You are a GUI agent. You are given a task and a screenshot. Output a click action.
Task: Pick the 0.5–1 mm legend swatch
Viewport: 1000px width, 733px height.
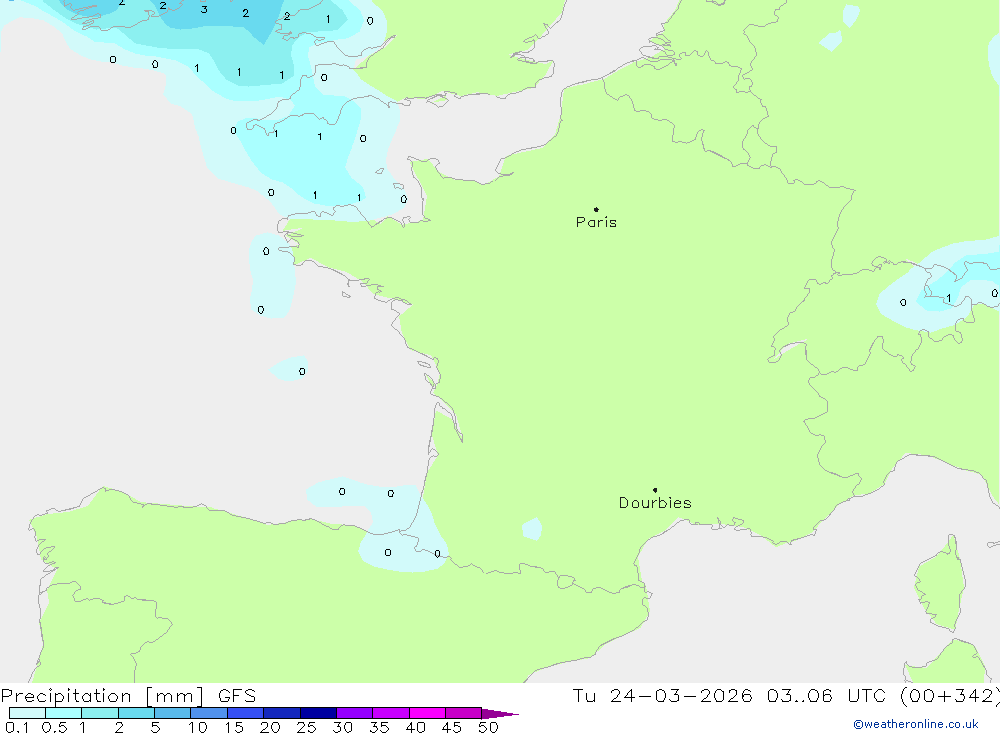(63, 713)
